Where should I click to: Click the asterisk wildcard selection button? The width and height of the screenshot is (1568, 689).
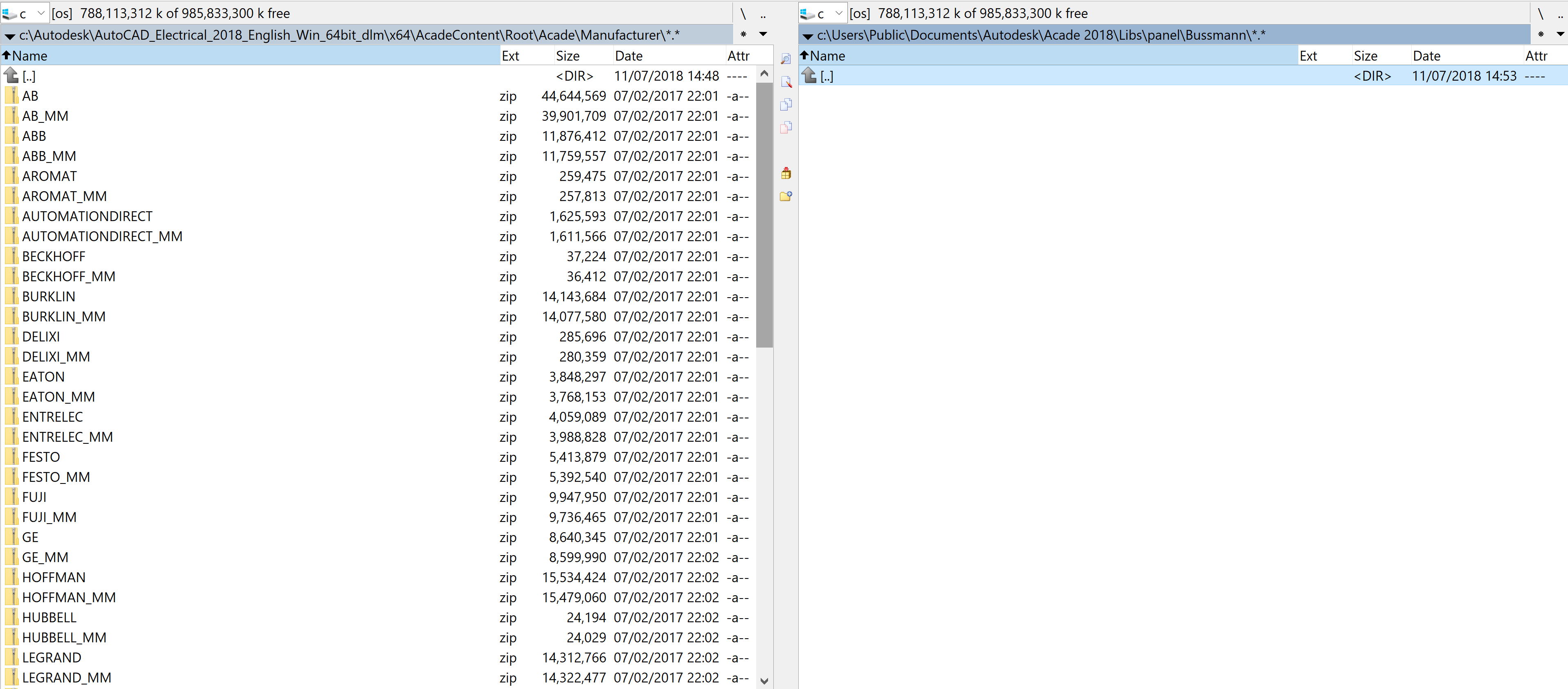(743, 35)
